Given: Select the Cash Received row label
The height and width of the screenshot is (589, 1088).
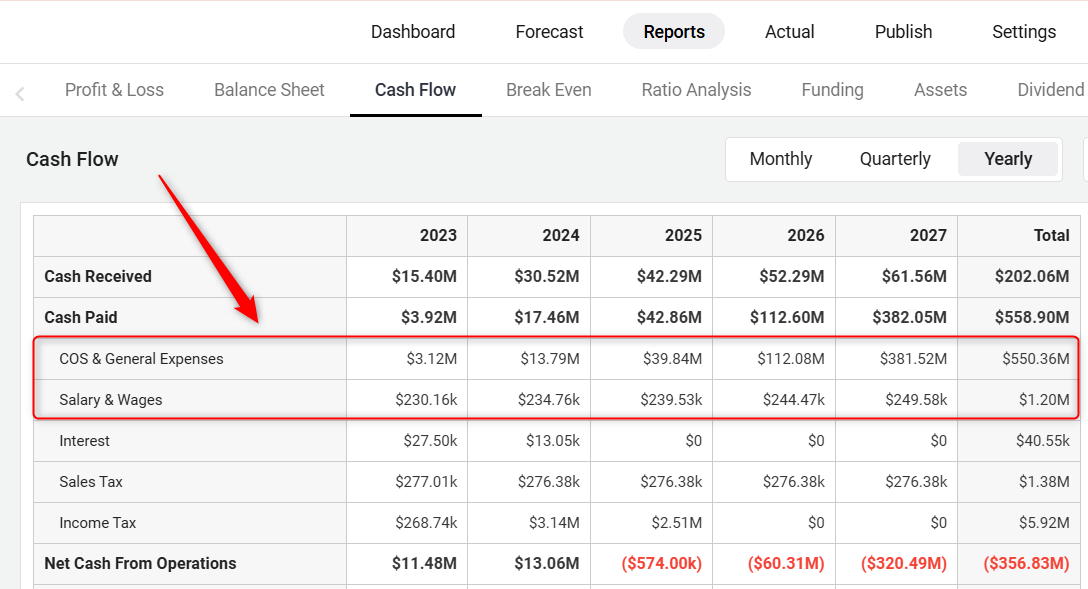Looking at the screenshot, I should coord(98,277).
